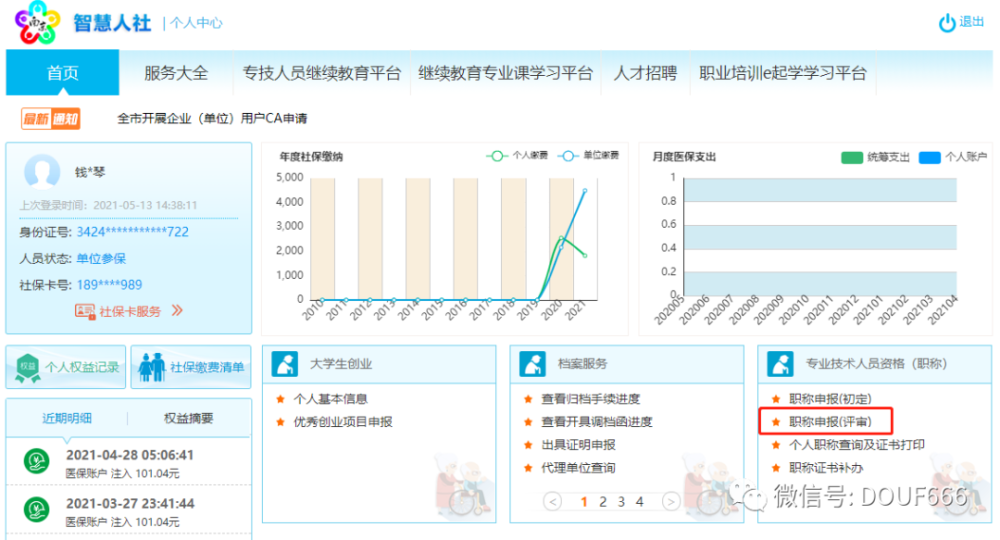Click the 年度社保缴纳 chart title
This screenshot has width=1000, height=540.
pos(311,157)
